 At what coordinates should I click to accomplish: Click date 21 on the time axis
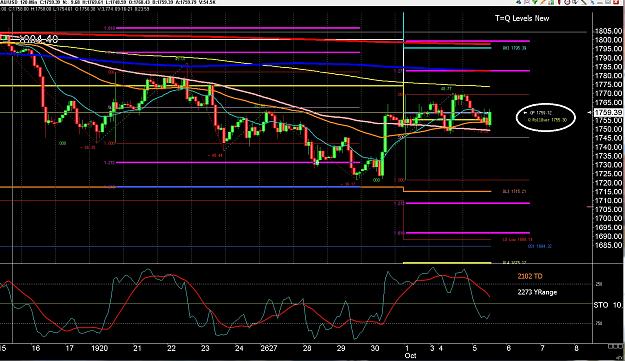(x=137, y=348)
